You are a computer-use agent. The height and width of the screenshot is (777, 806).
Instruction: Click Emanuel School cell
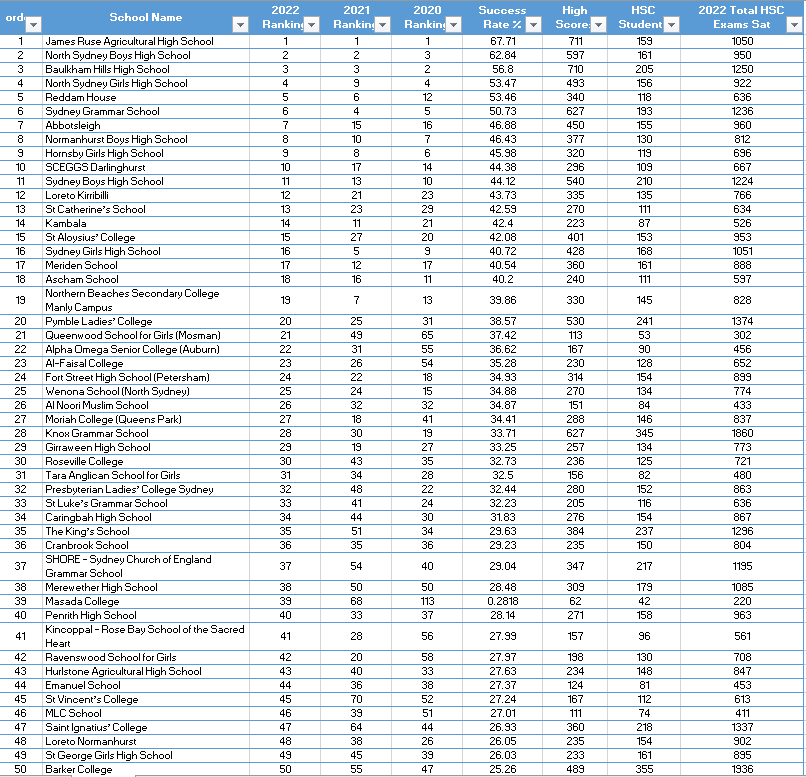pos(146,685)
